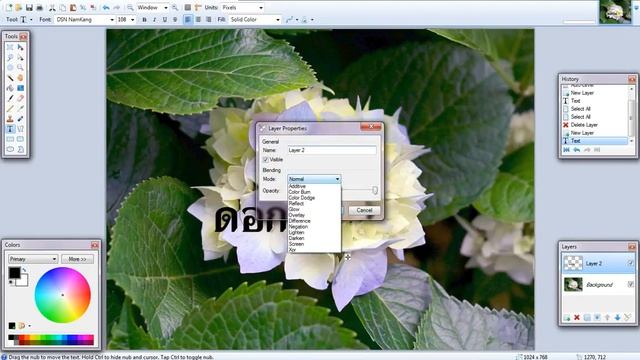Select the Eraser tool
This screenshot has width=640, height=360.
tap(20, 98)
